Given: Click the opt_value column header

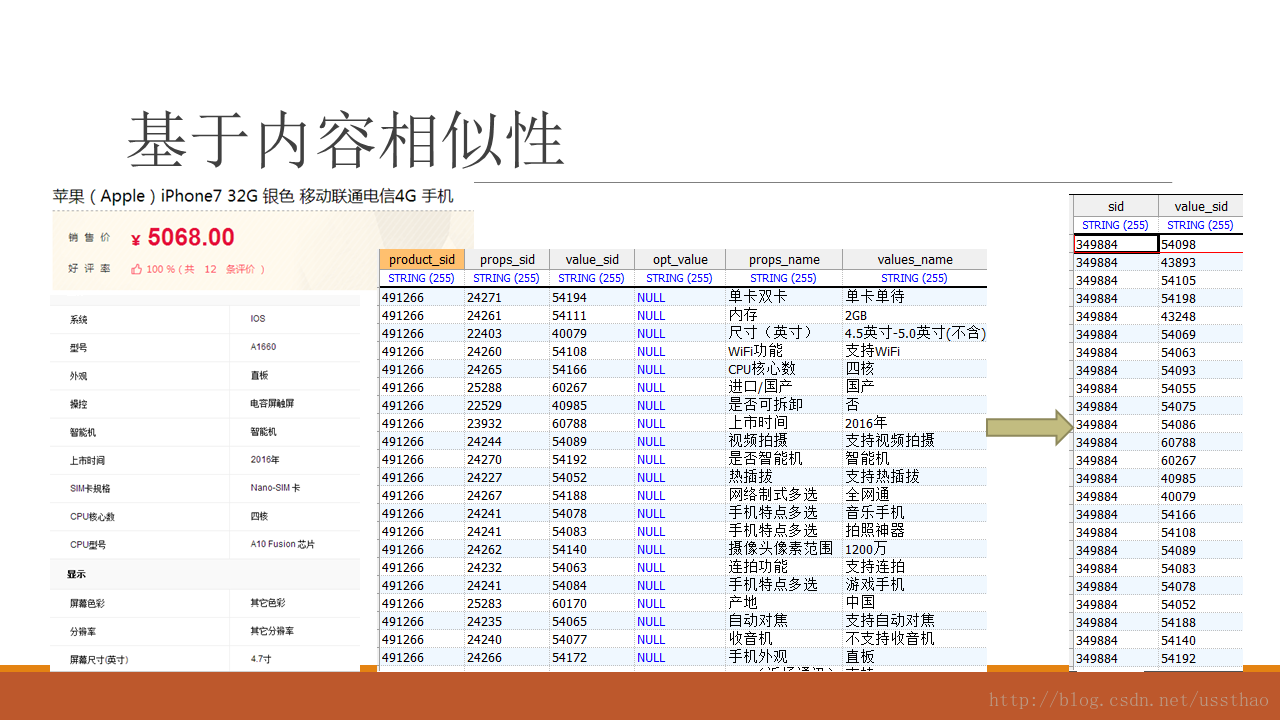Looking at the screenshot, I should [x=680, y=260].
